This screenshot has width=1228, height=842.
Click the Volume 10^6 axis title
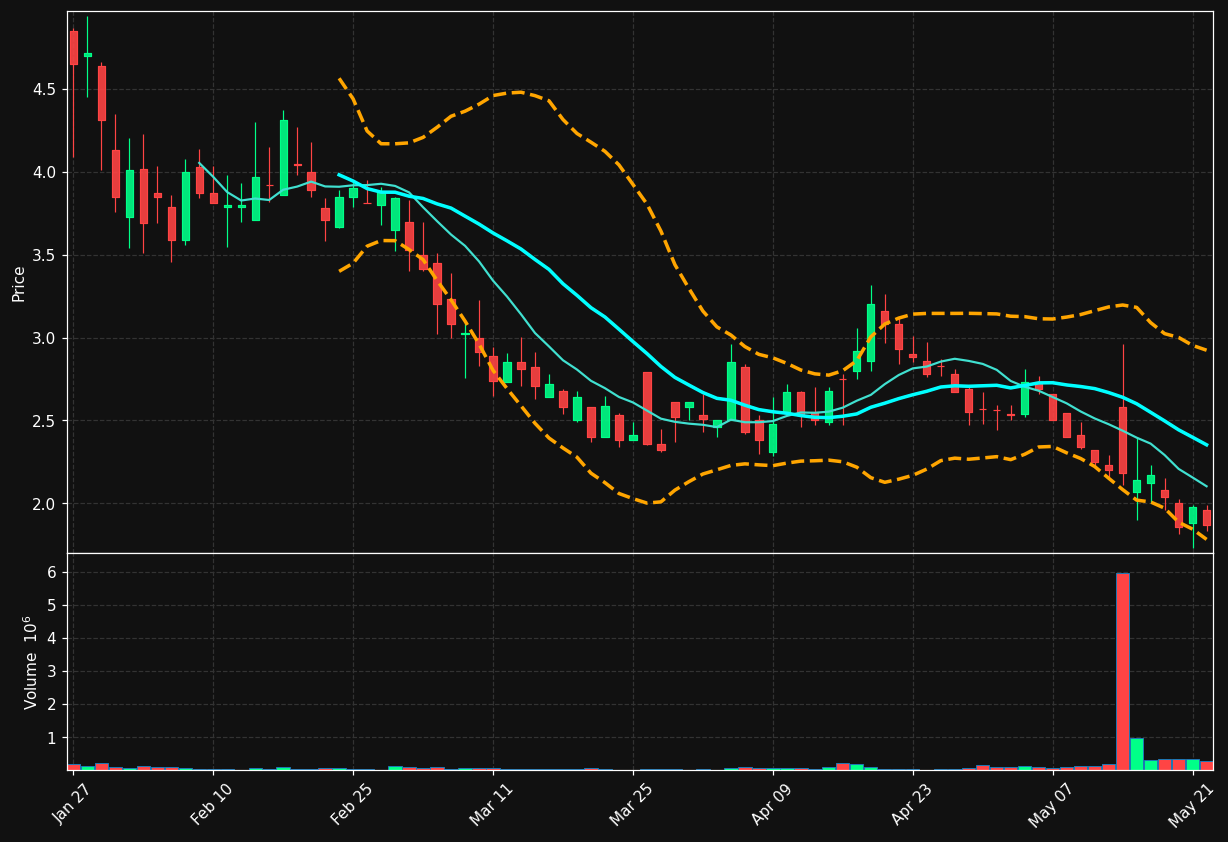31,662
